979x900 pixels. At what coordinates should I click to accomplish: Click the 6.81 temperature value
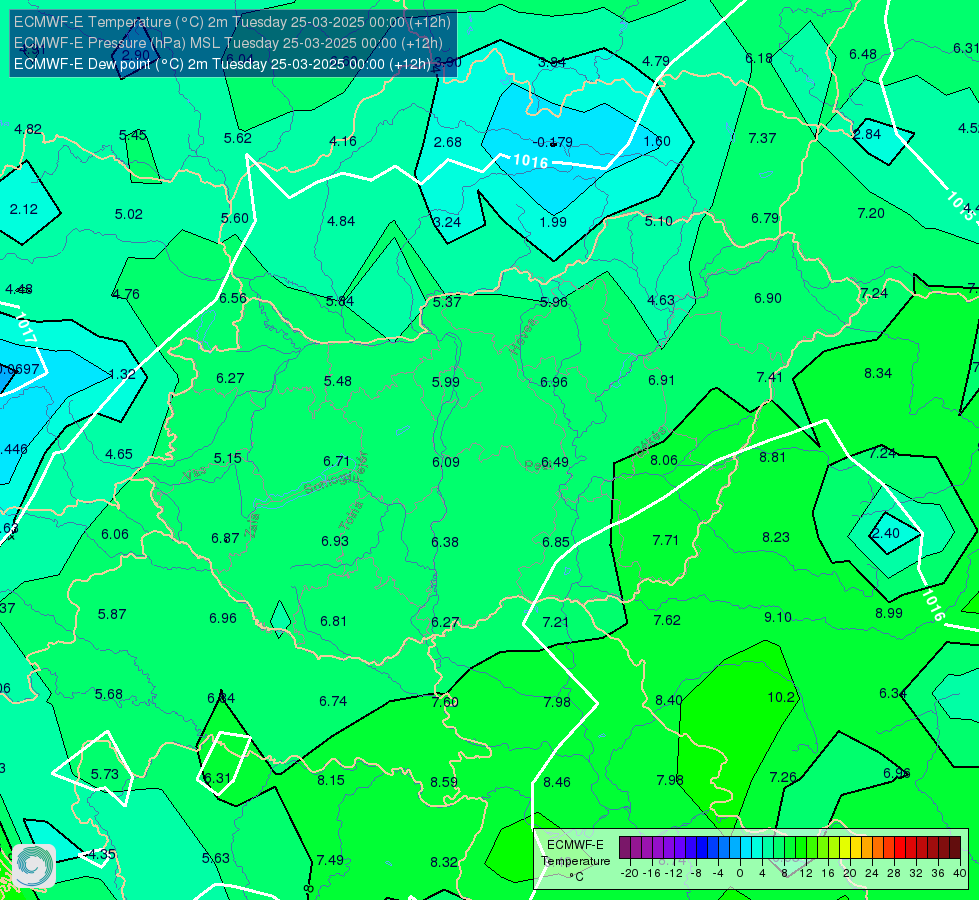333,621
